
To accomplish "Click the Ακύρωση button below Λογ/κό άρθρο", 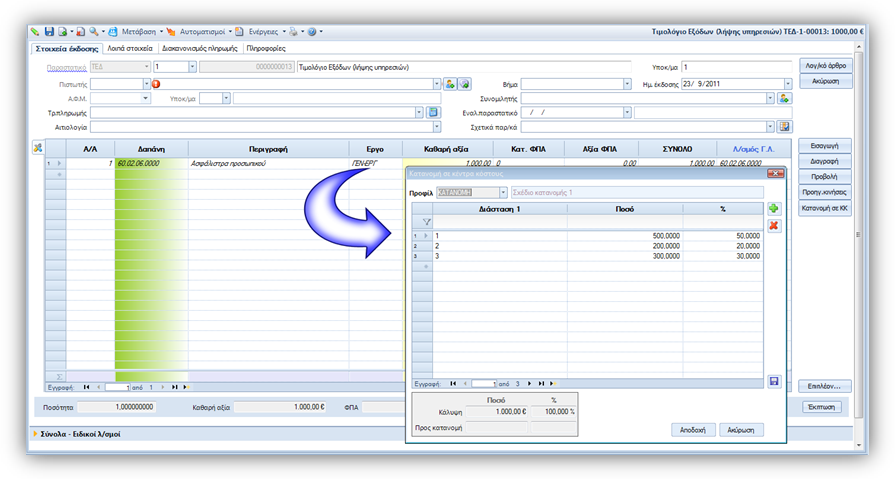I will 825,81.
